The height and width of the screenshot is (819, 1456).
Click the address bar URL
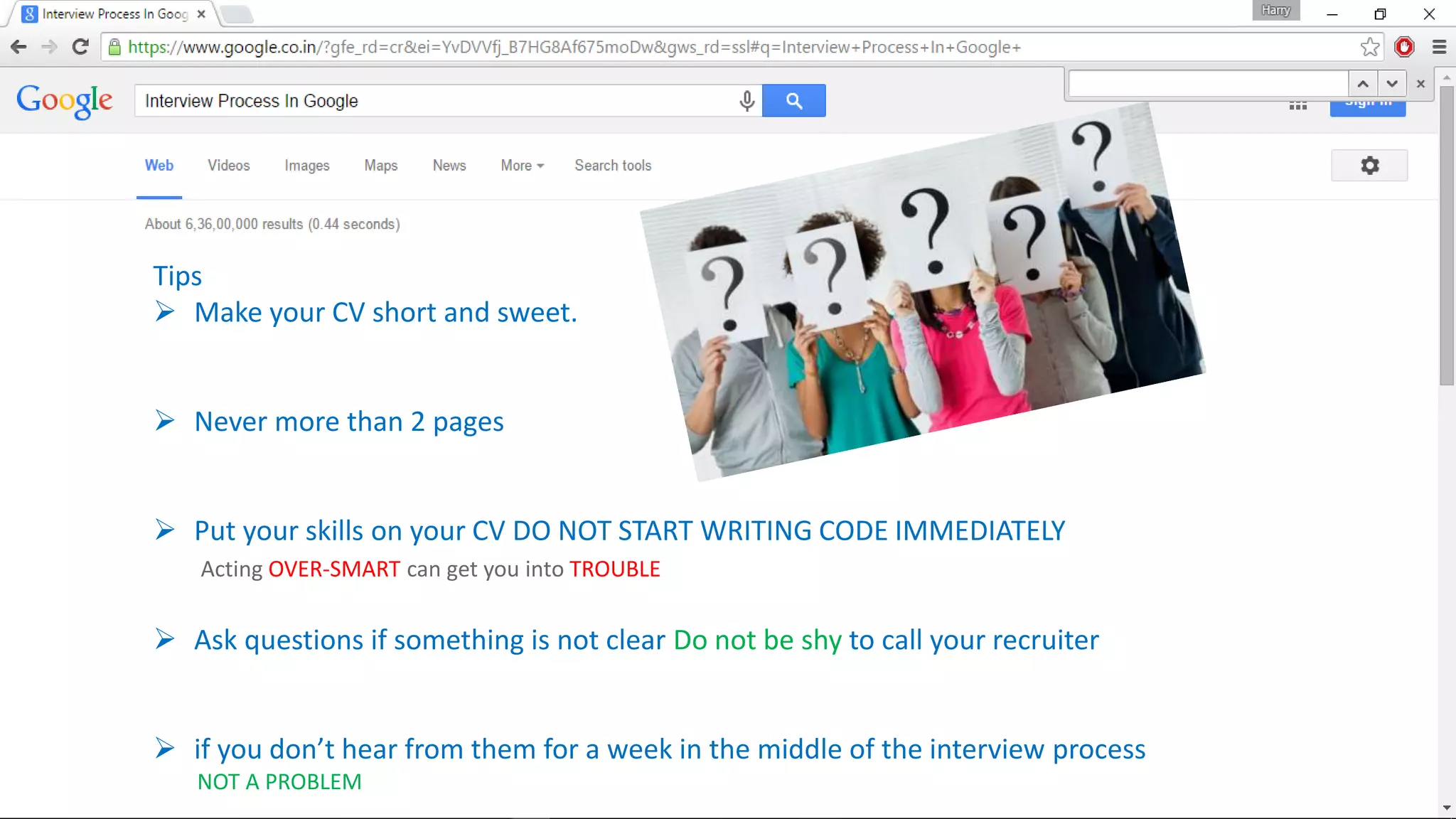(574, 47)
